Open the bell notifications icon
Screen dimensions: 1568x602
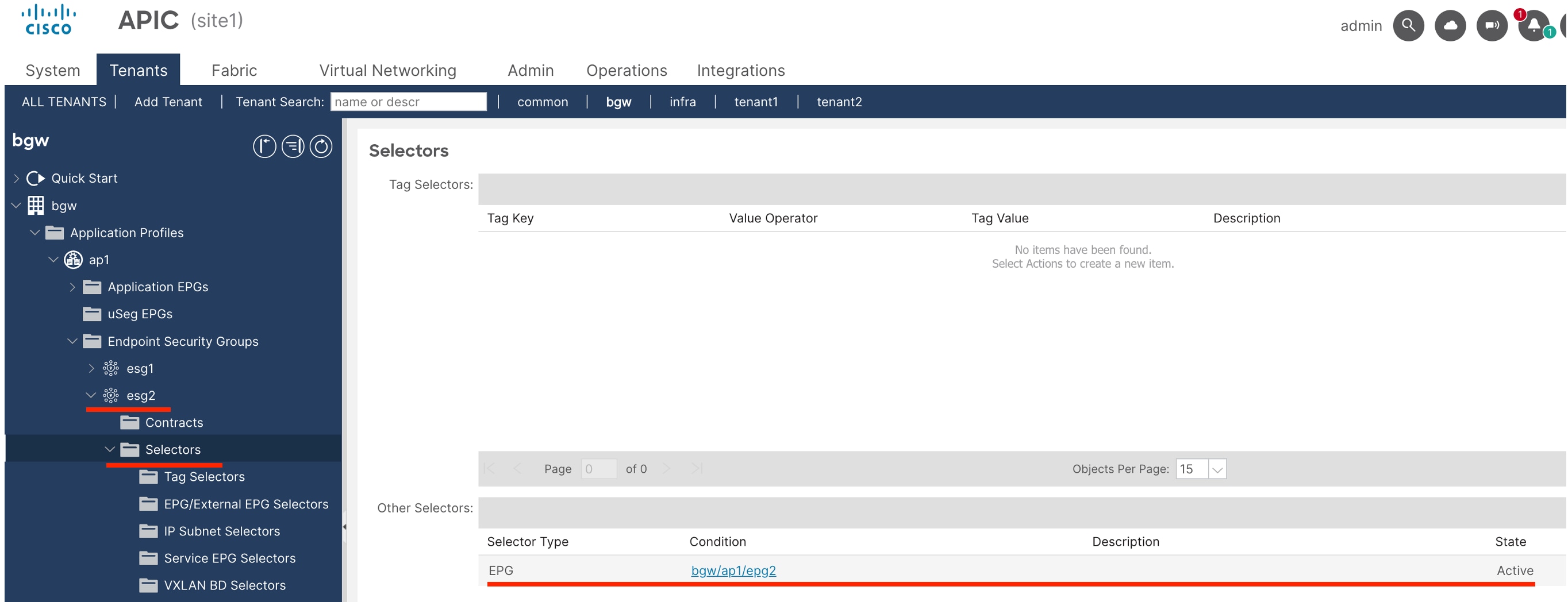coord(1534,25)
